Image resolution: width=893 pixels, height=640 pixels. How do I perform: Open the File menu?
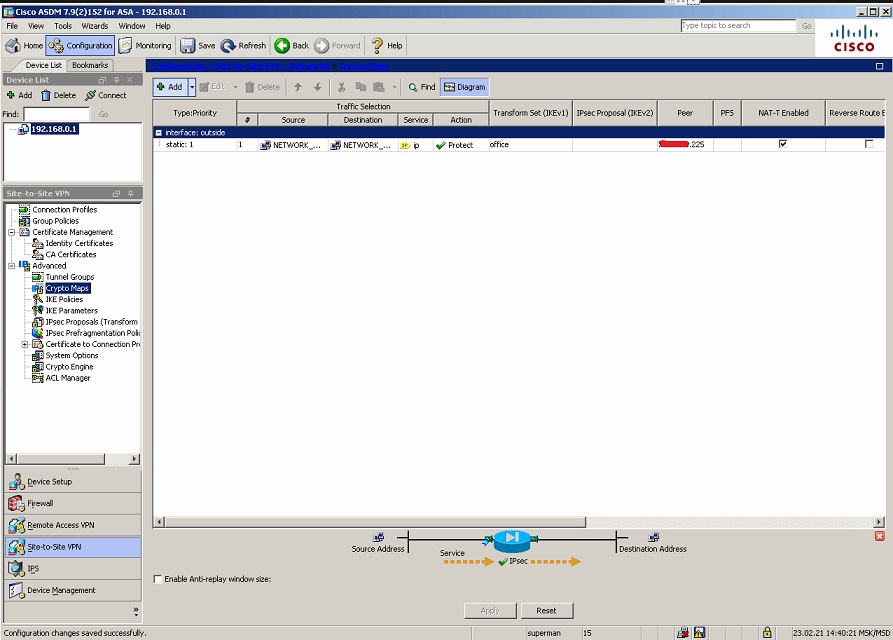pos(12,26)
